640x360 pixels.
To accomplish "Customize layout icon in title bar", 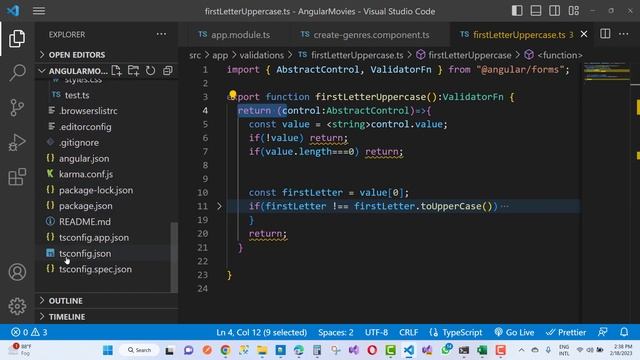I will point(573,11).
